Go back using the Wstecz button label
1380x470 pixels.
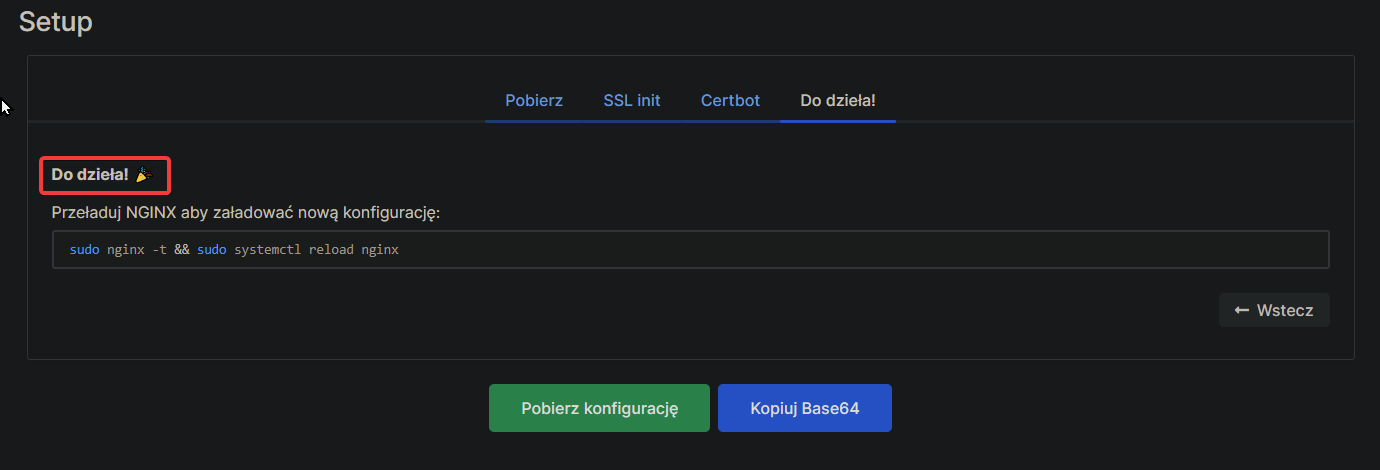[x=1285, y=310]
